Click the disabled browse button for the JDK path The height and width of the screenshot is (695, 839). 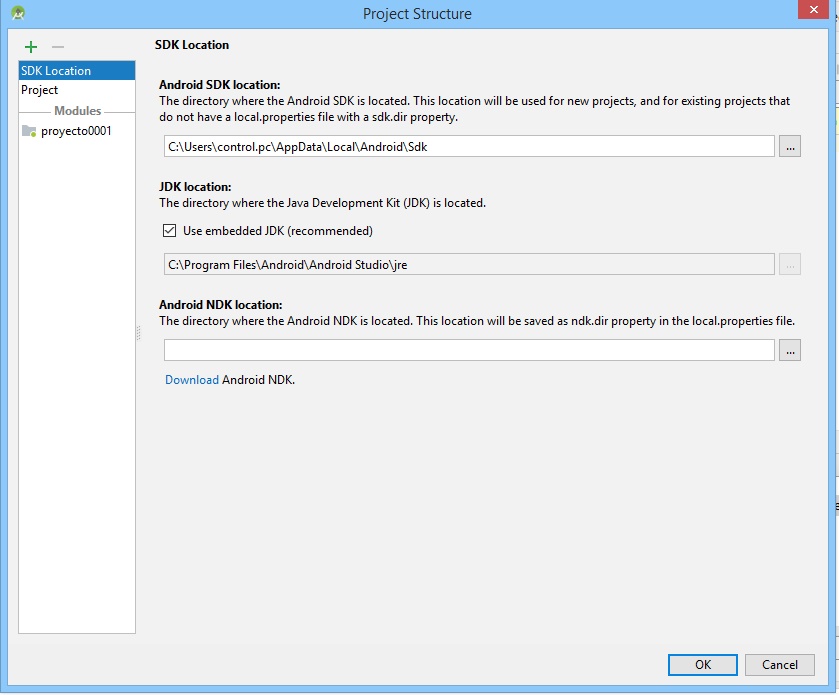pos(789,264)
